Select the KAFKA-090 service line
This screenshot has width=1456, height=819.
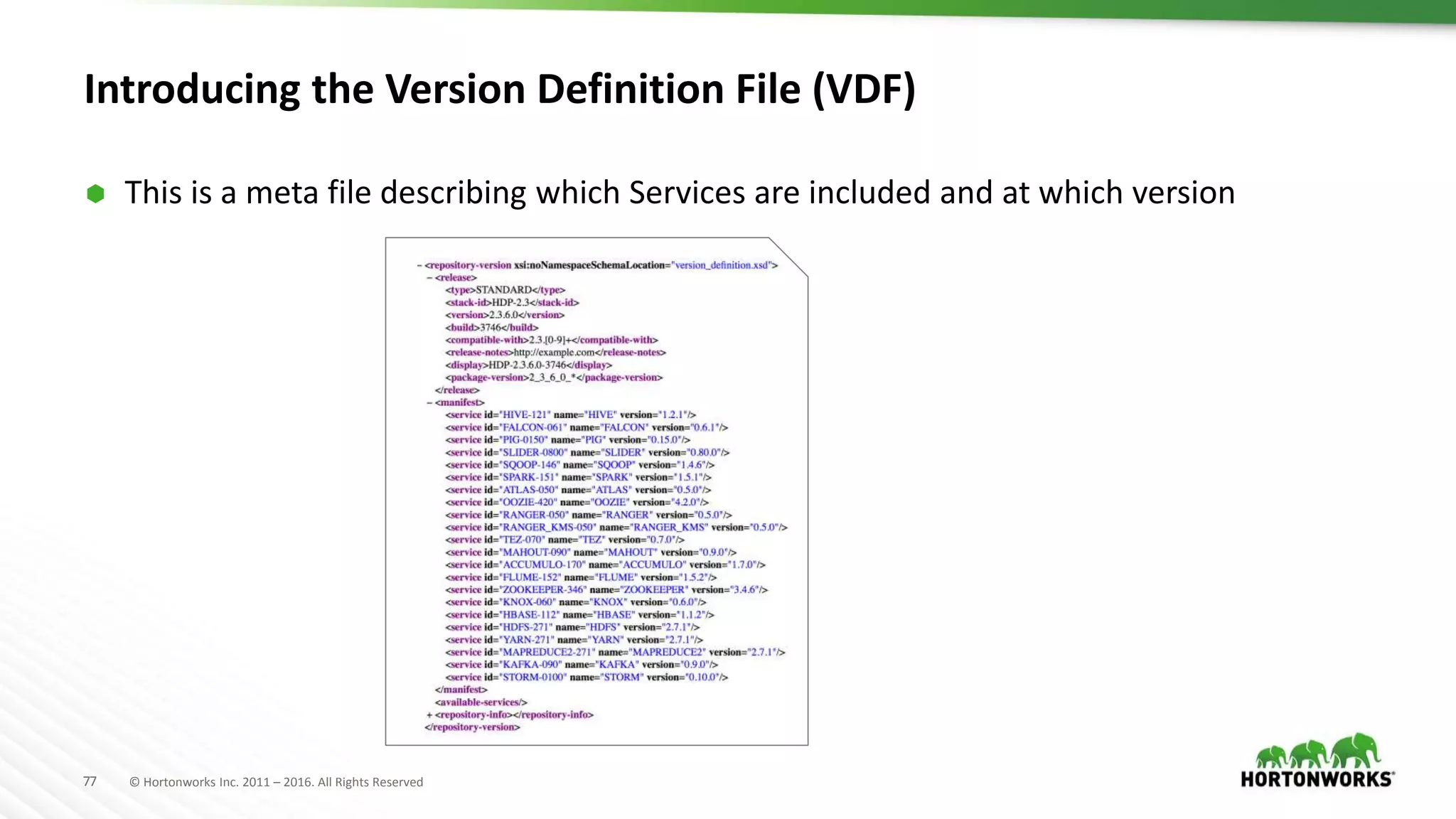582,665
